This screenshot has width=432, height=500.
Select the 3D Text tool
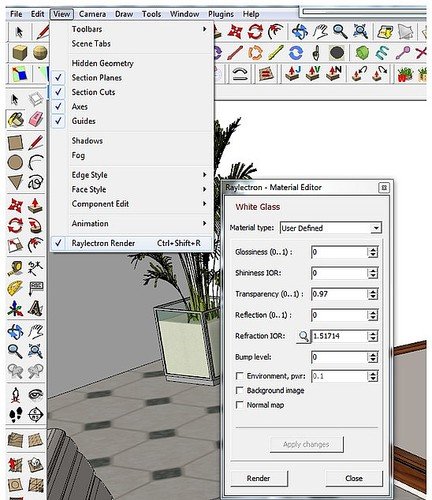[x=35, y=308]
